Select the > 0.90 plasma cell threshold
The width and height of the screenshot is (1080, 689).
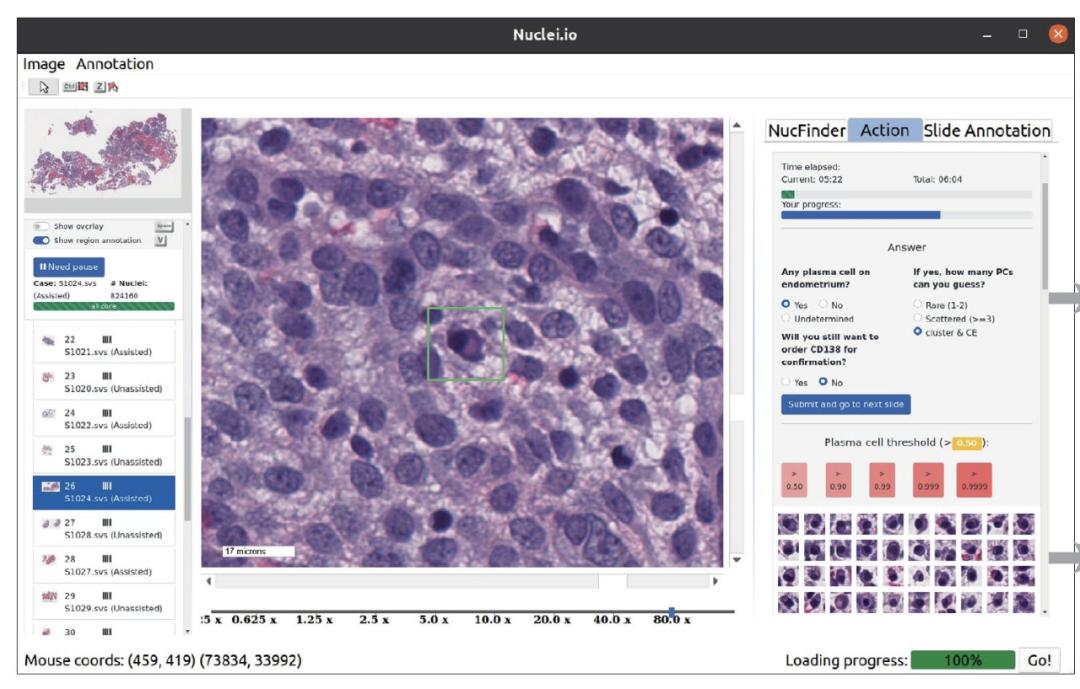point(840,479)
